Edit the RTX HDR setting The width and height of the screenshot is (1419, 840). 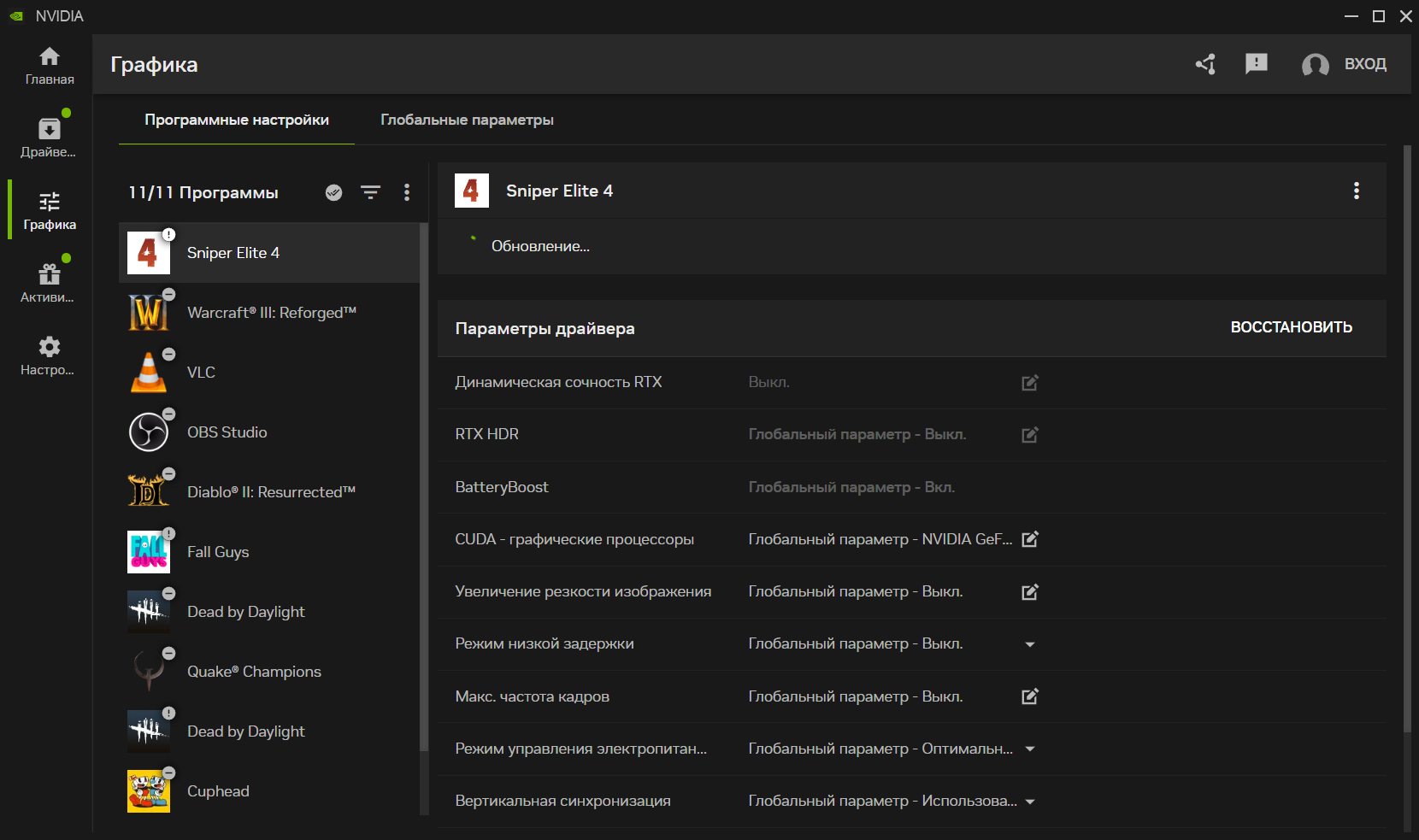(x=1030, y=435)
